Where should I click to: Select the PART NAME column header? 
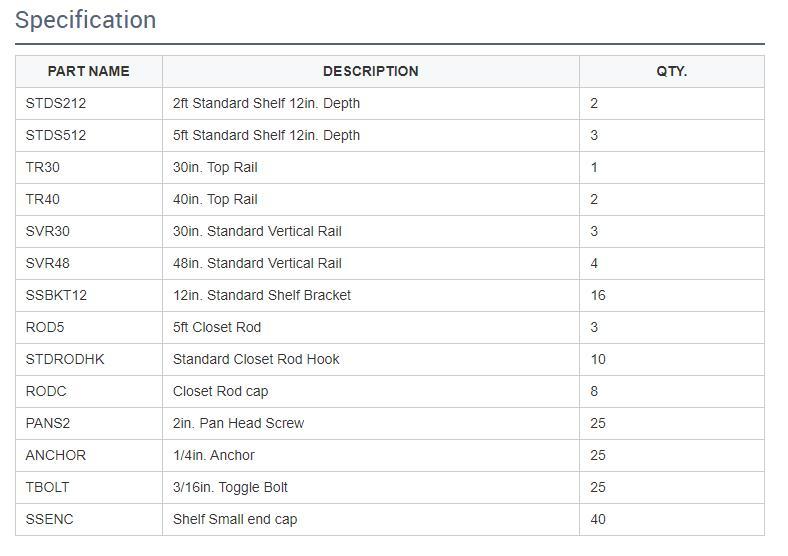88,71
